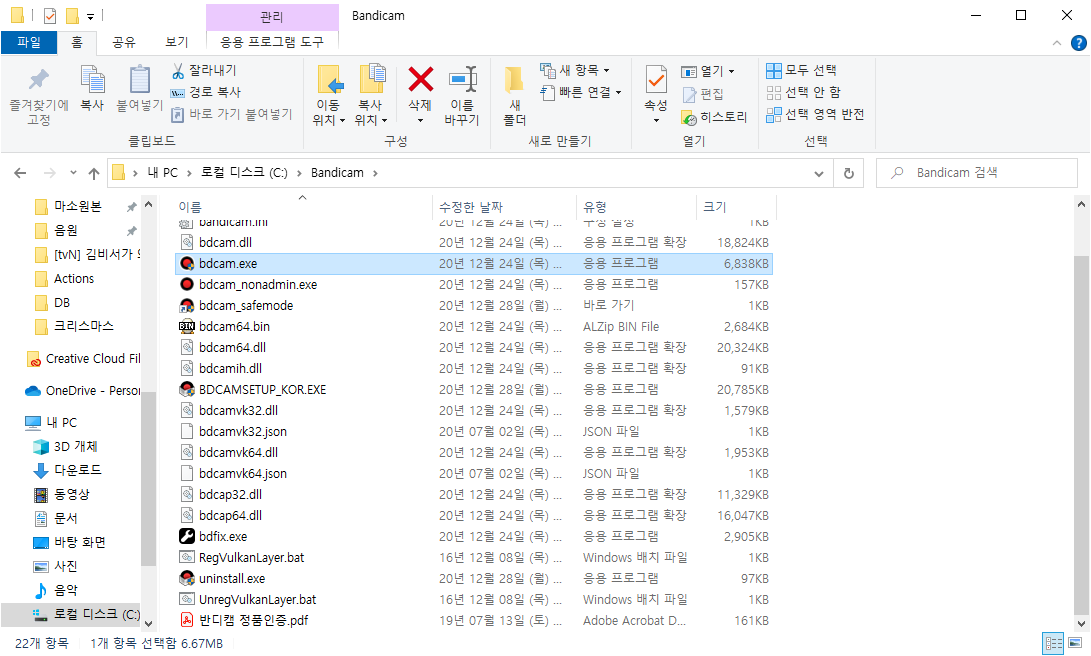
Task: Expand the address bar history dropdown
Action: [819, 173]
